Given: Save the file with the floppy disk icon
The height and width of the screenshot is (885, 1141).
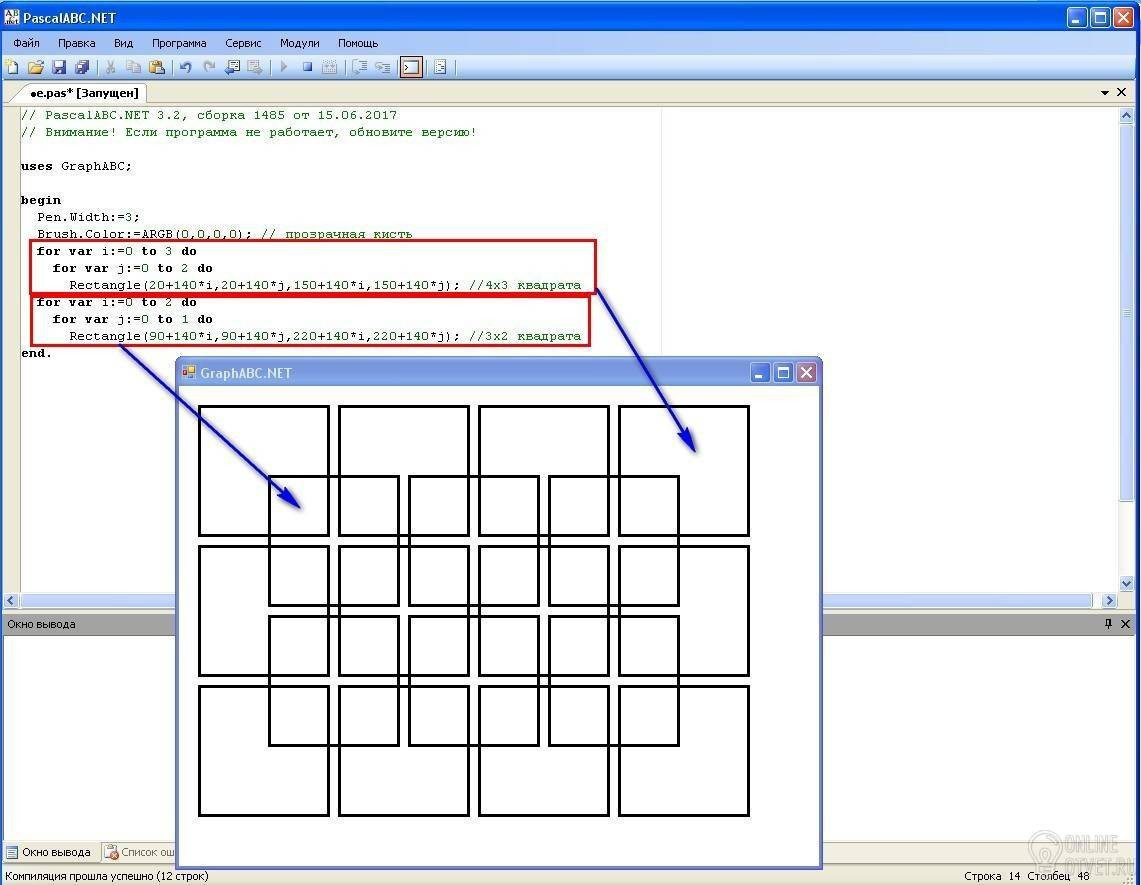Looking at the screenshot, I should [59, 68].
